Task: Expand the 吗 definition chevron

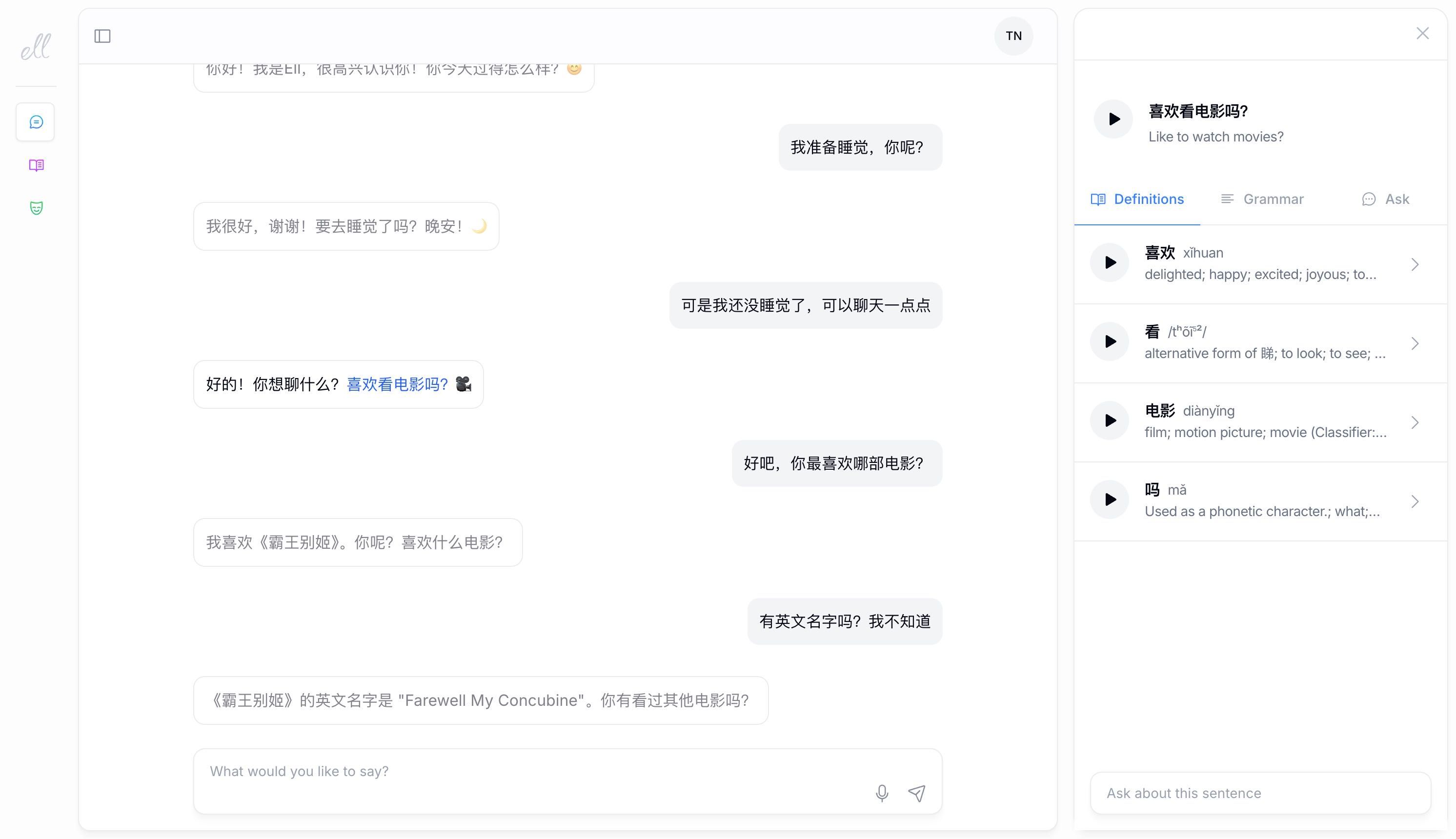Action: 1415,501
